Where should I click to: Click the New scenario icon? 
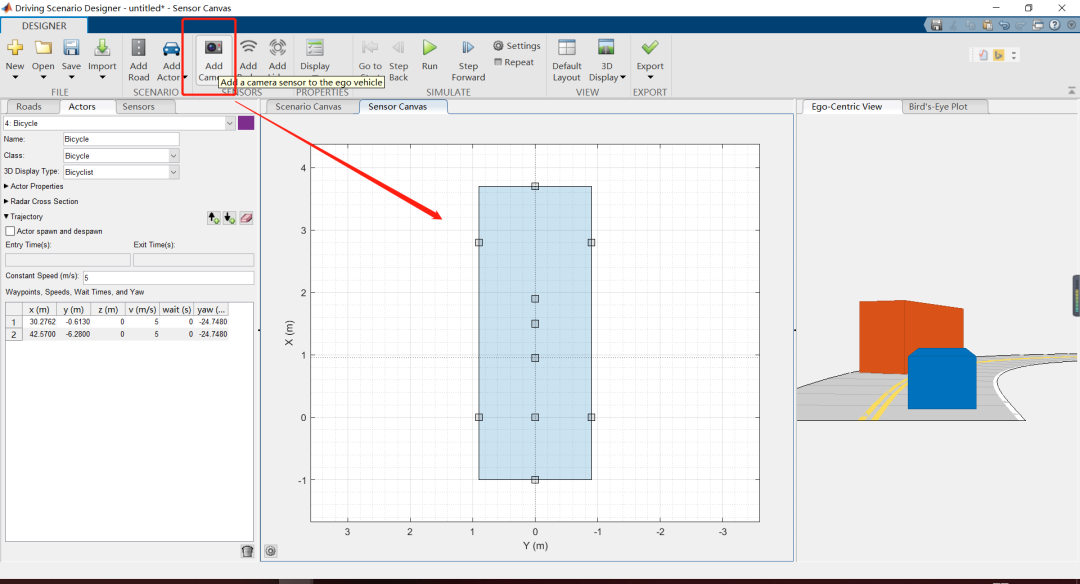tap(14, 48)
